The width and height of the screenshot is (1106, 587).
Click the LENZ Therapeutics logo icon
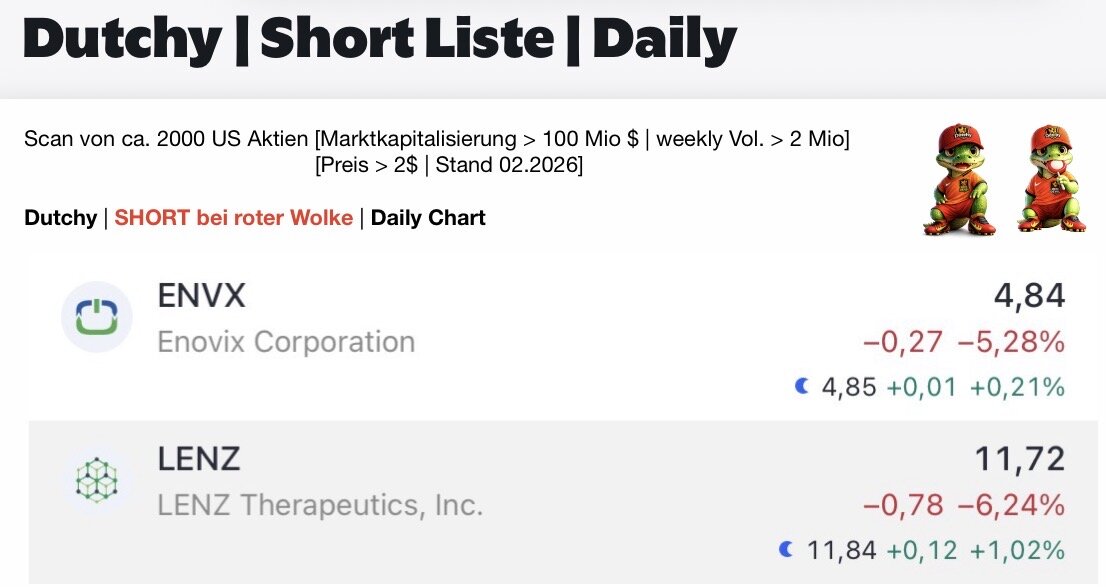(97, 481)
